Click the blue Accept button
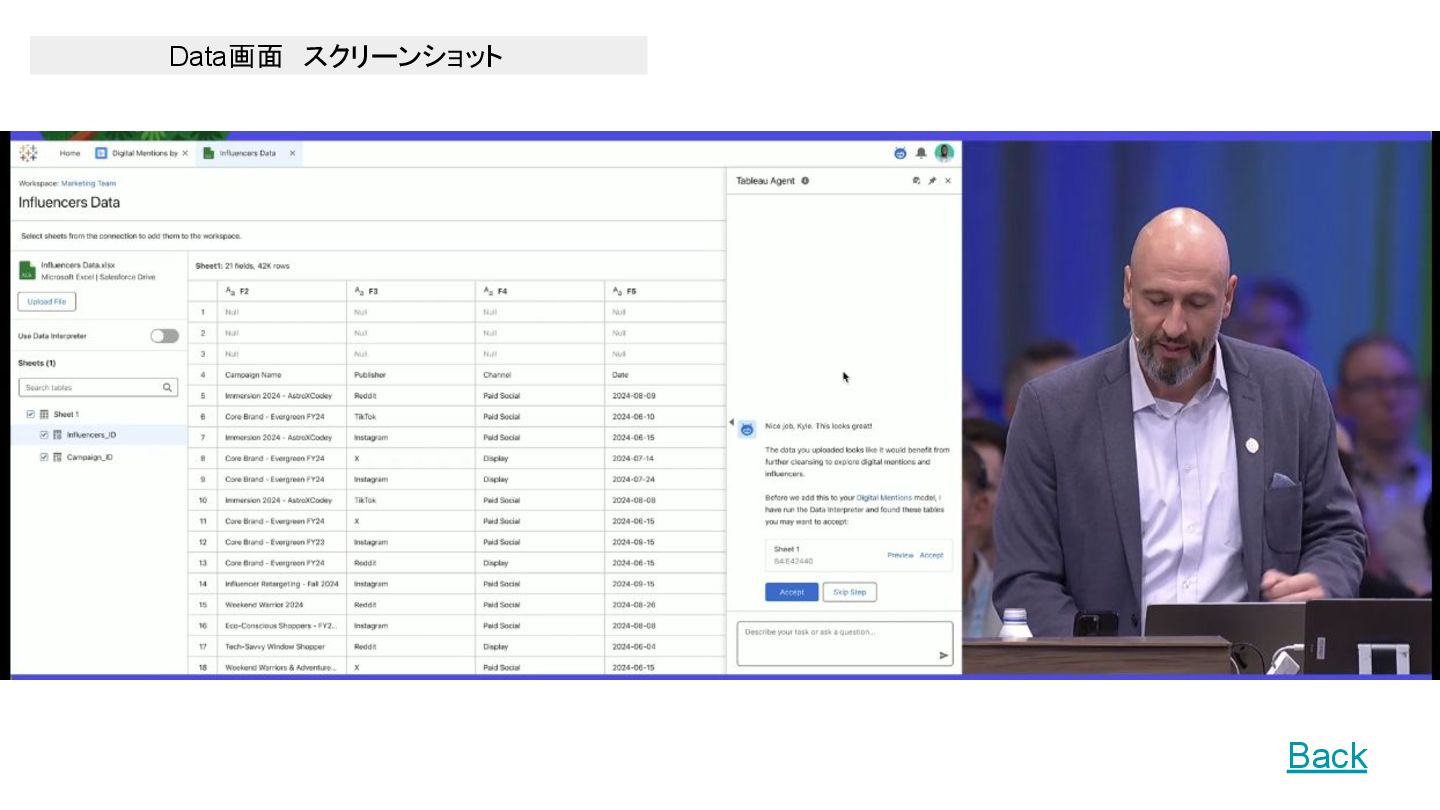The image size is (1440, 810). coord(792,592)
